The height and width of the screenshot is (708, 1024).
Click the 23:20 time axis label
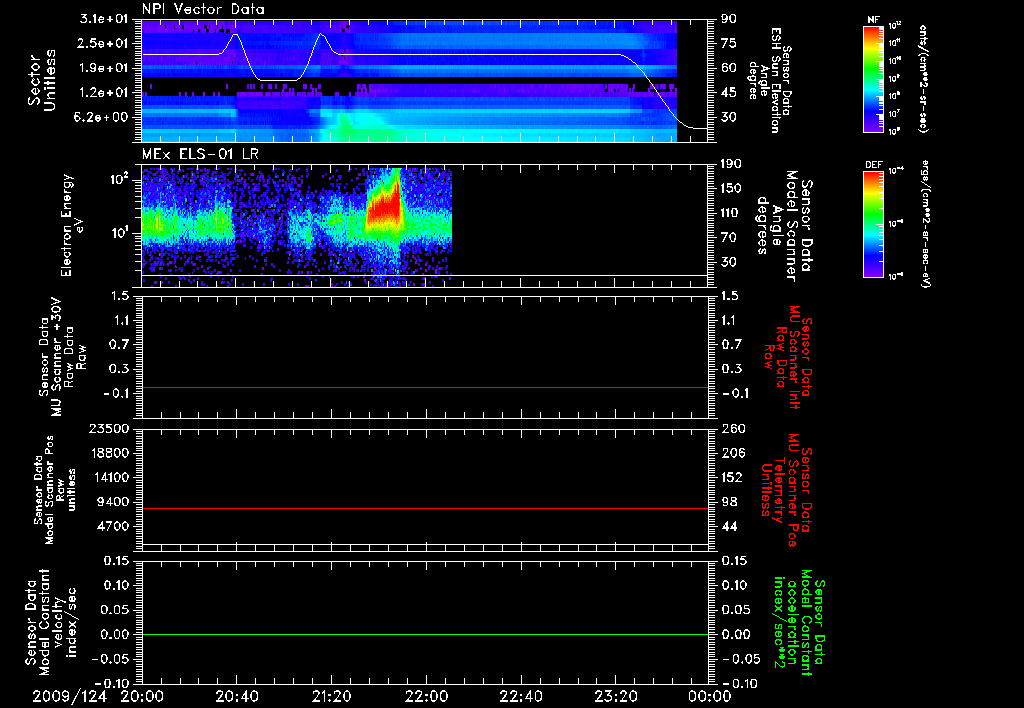[x=616, y=696]
